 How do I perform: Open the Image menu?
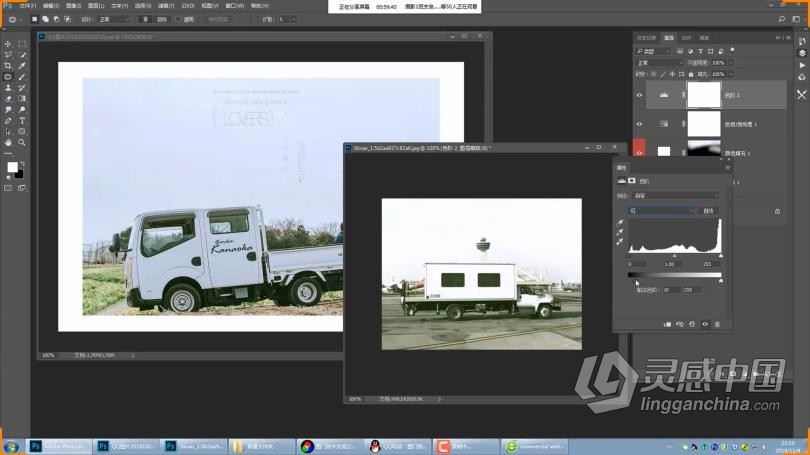click(73, 6)
